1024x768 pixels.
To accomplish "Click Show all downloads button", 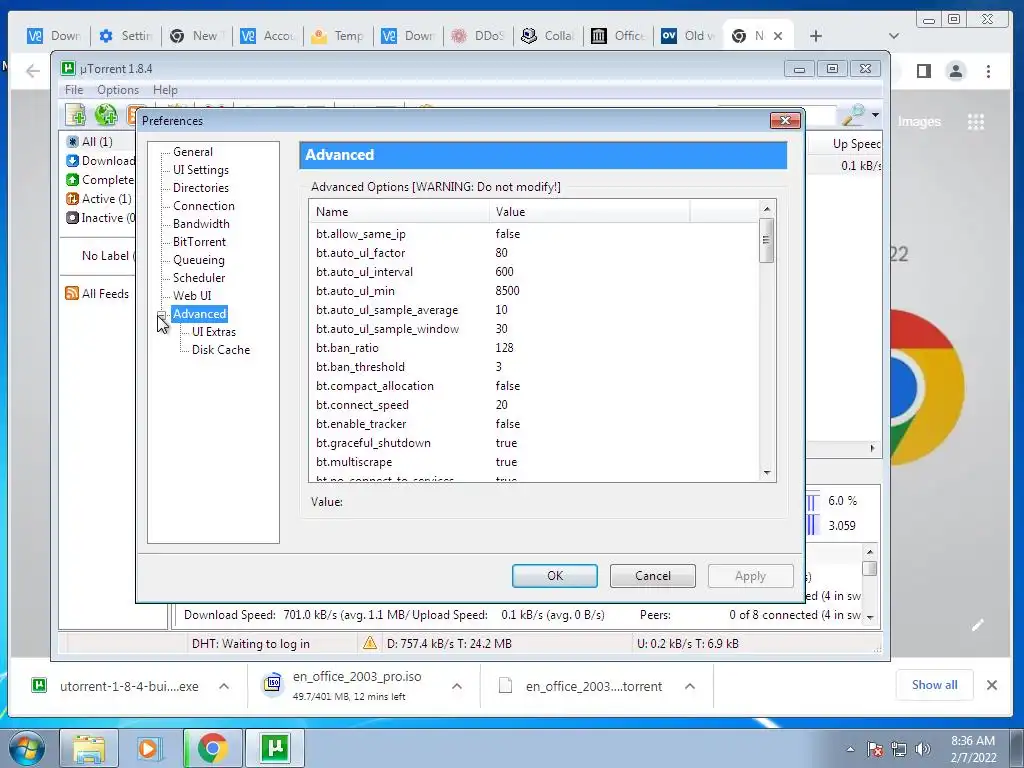I will tap(935, 685).
